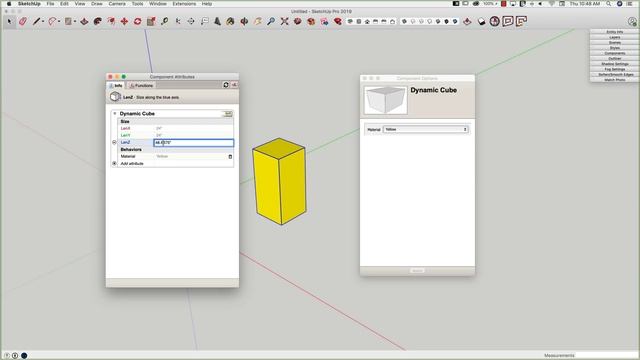Expand the Outliner tray panel
Screen dimensions: 640x360
point(614,58)
